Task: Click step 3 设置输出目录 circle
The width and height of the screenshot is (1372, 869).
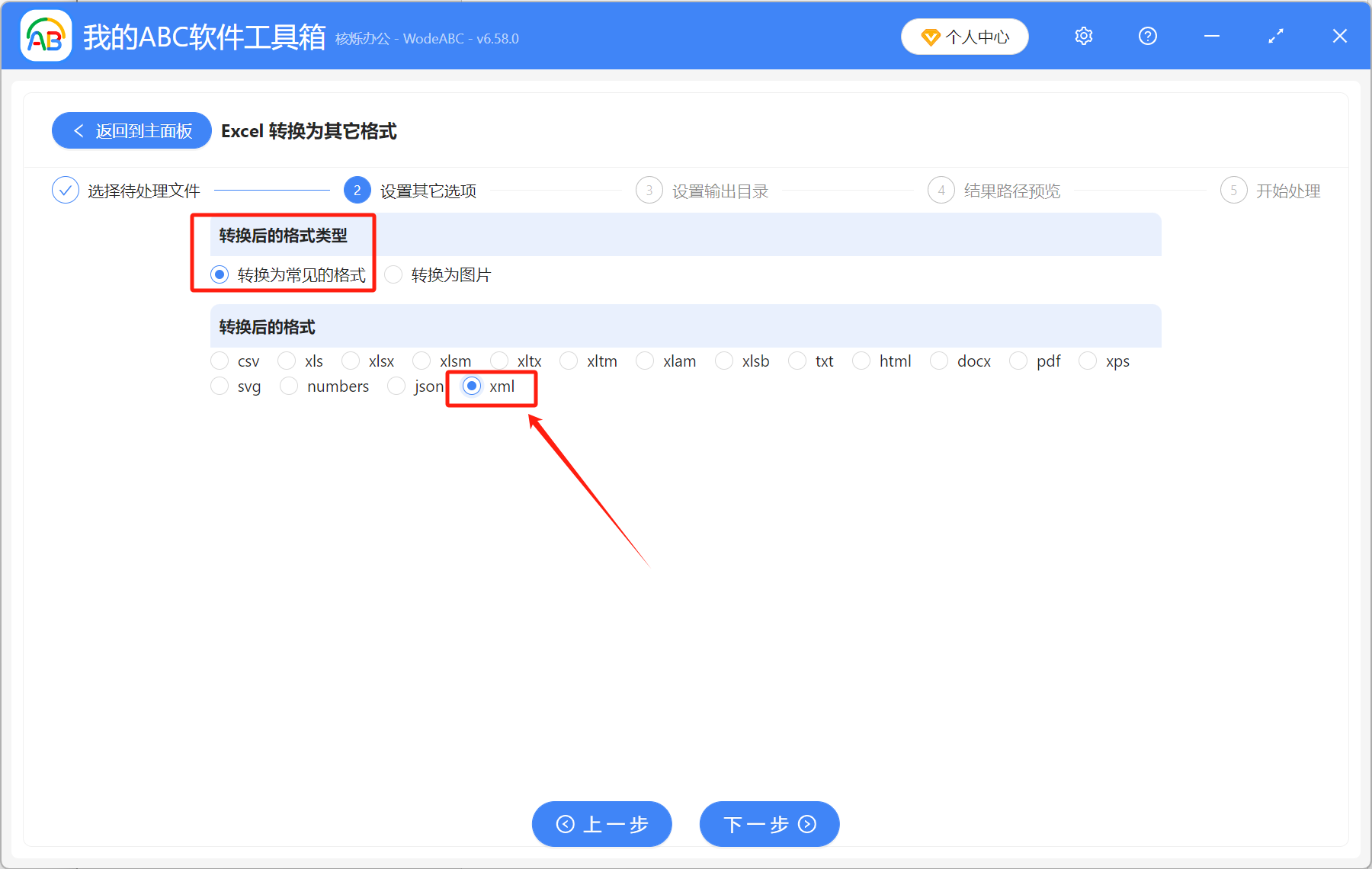Action: (649, 190)
